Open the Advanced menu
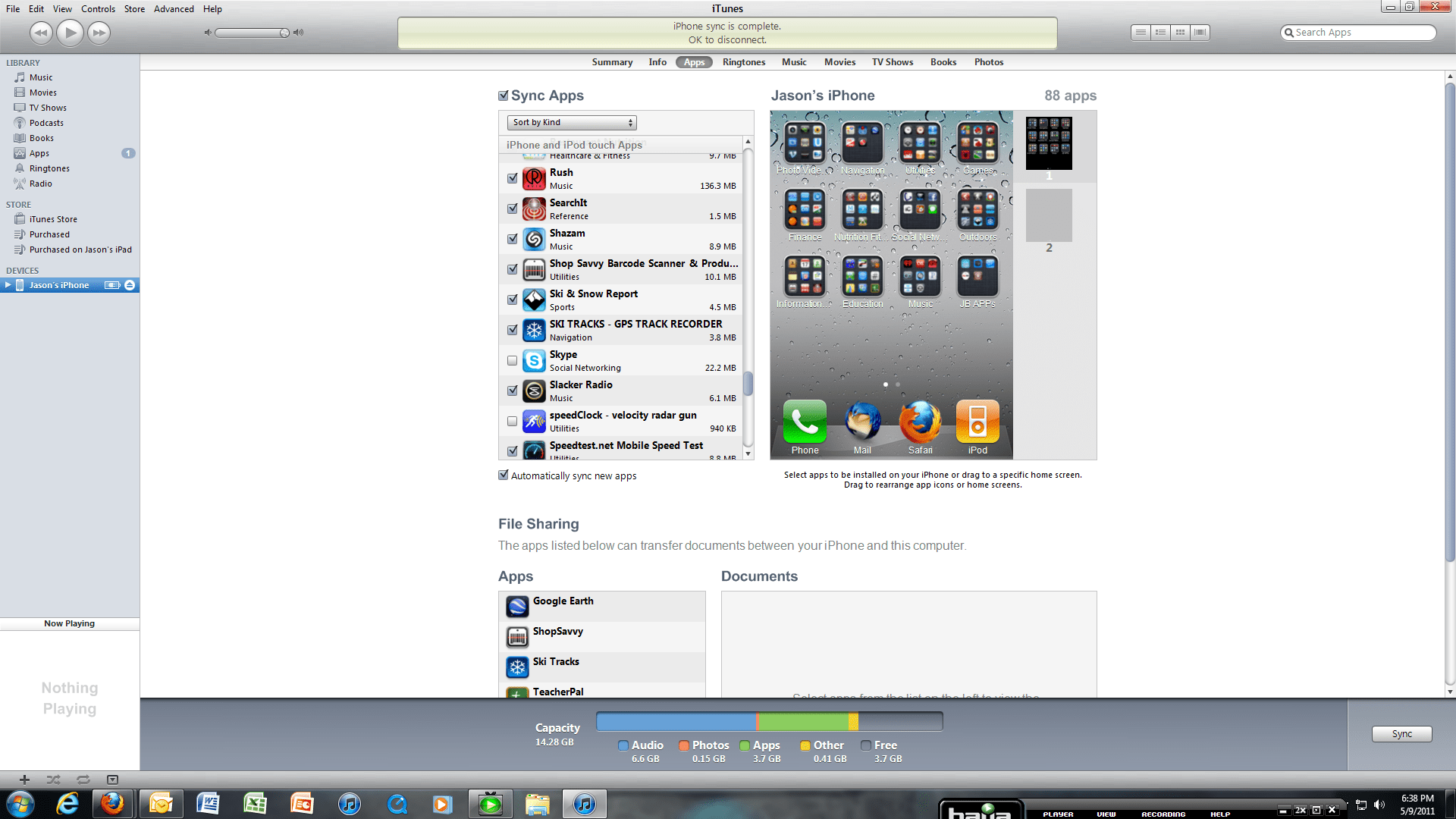 [174, 9]
